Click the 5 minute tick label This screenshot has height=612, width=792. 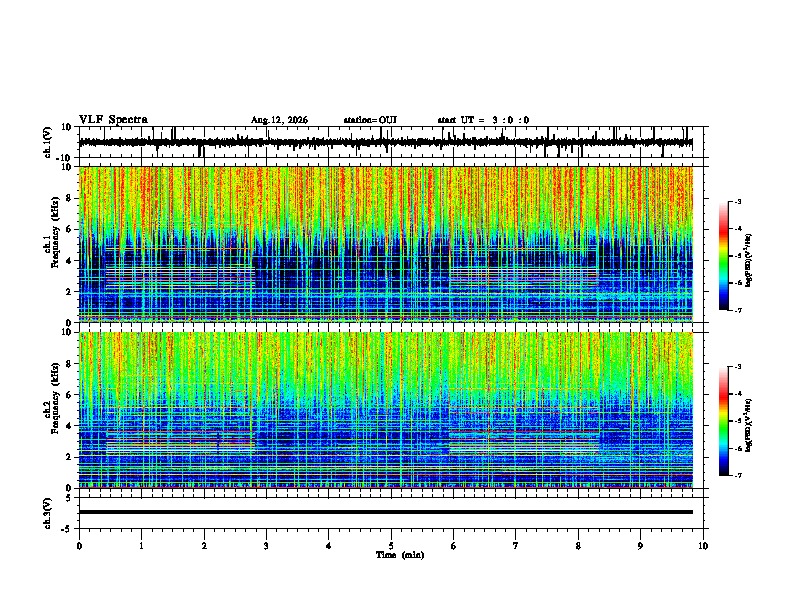[x=391, y=546]
